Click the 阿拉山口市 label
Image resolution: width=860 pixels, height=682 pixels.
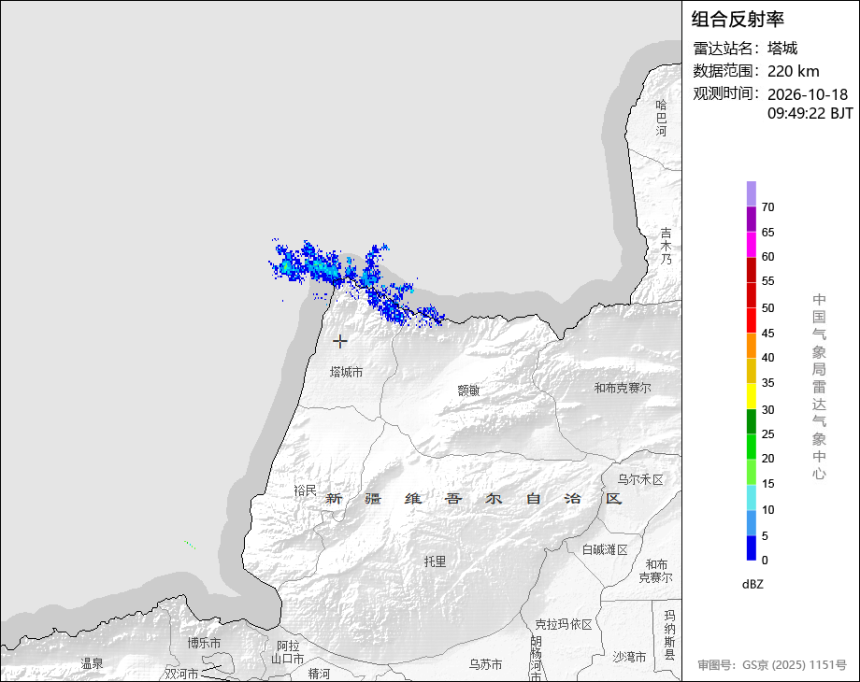[x=287, y=652]
